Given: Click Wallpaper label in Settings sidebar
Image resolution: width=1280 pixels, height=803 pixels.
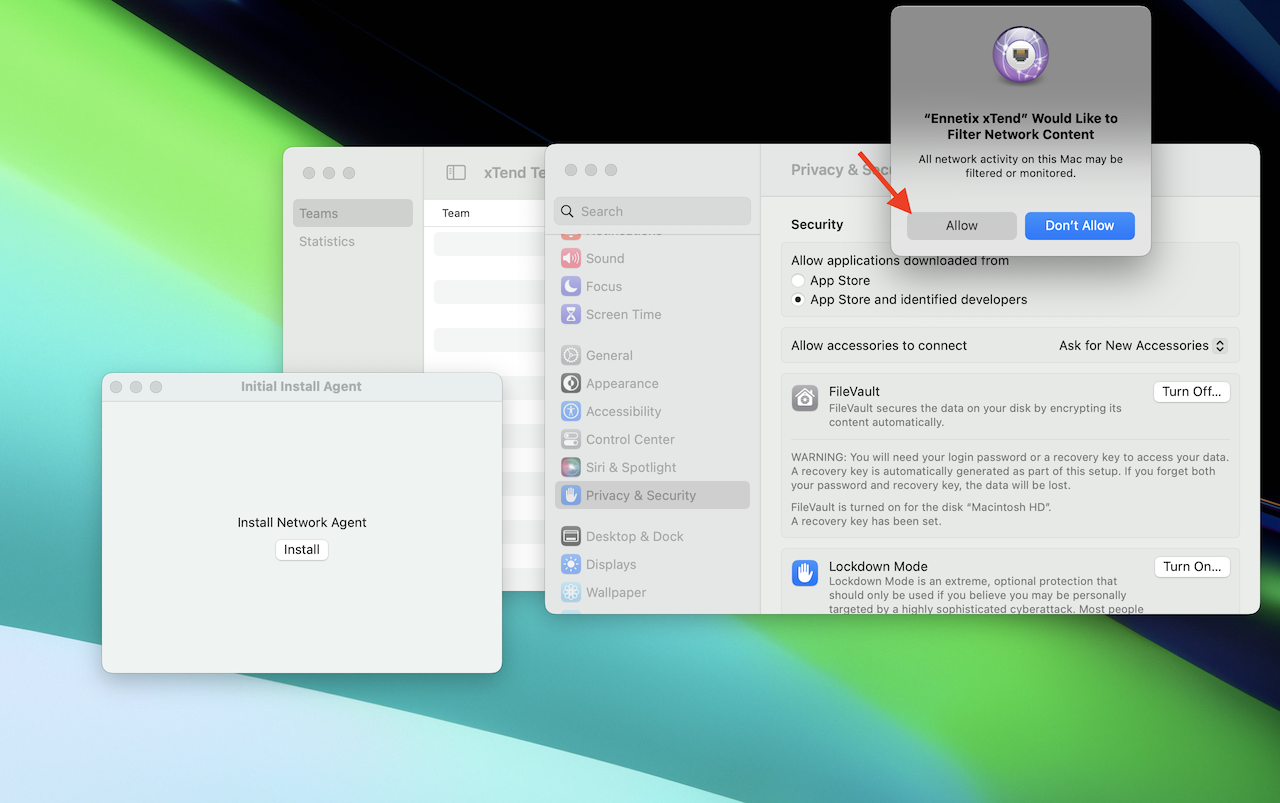Looking at the screenshot, I should (616, 592).
